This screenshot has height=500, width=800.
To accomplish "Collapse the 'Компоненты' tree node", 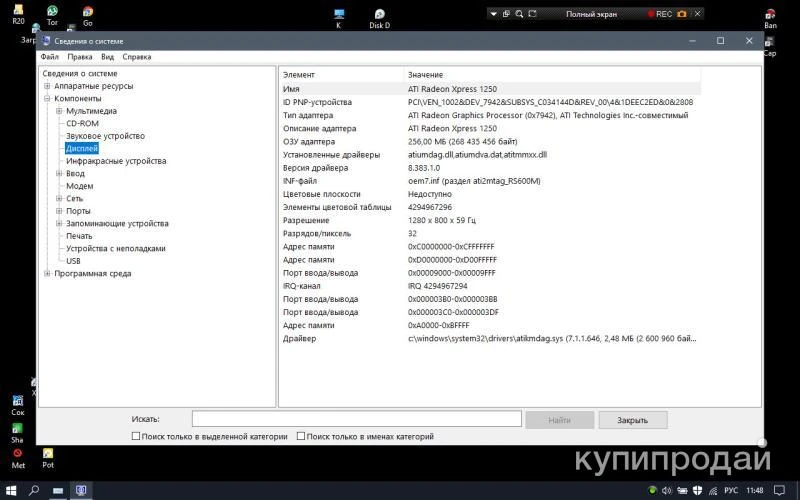I will (47, 99).
